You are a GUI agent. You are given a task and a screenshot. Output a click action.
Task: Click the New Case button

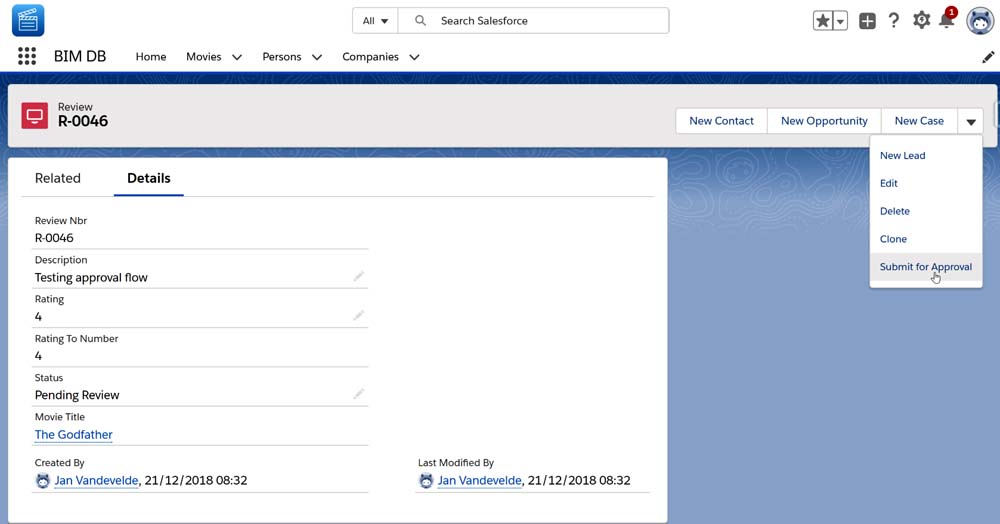coord(919,121)
